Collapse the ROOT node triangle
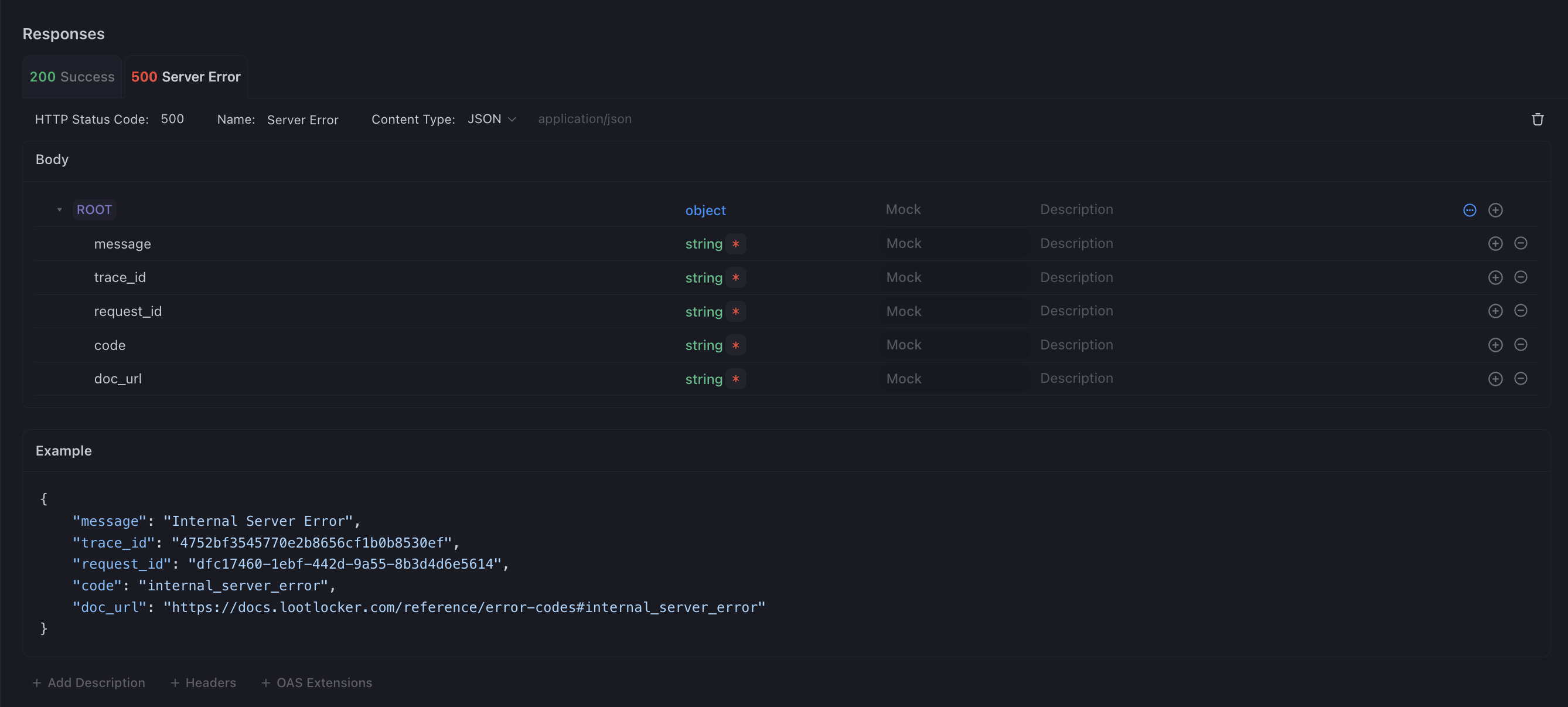The height and width of the screenshot is (707, 1568). [x=59, y=210]
